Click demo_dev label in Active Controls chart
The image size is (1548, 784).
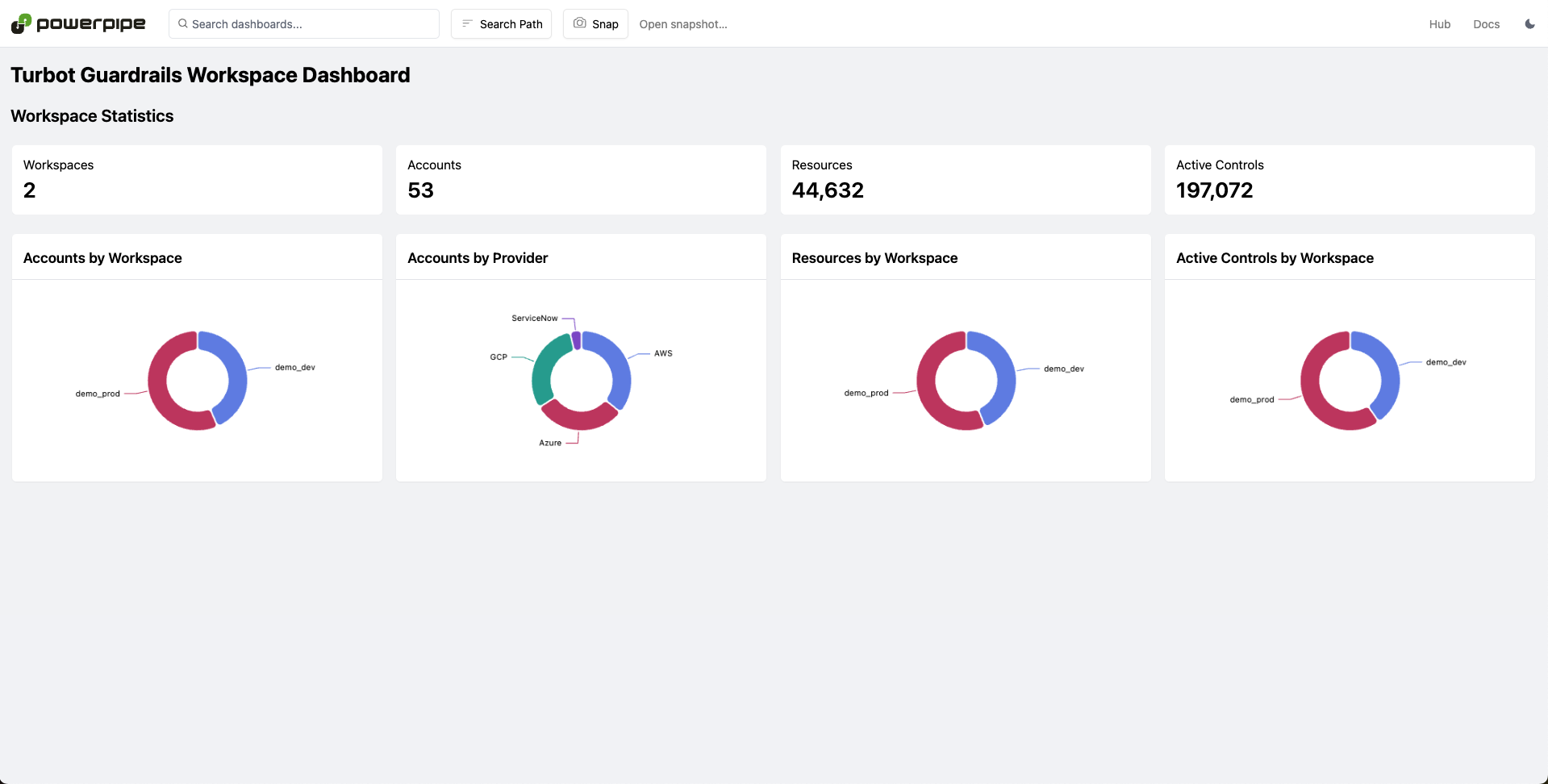[x=1446, y=362]
